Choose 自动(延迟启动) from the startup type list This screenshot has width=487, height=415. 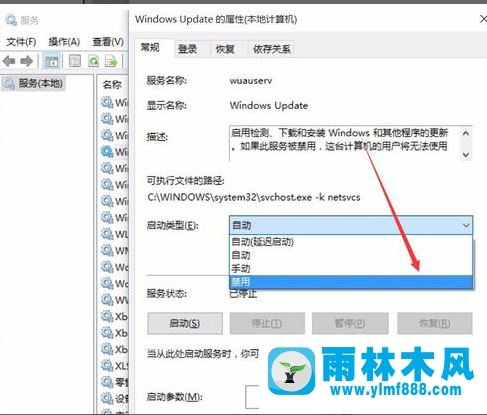[x=351, y=242]
